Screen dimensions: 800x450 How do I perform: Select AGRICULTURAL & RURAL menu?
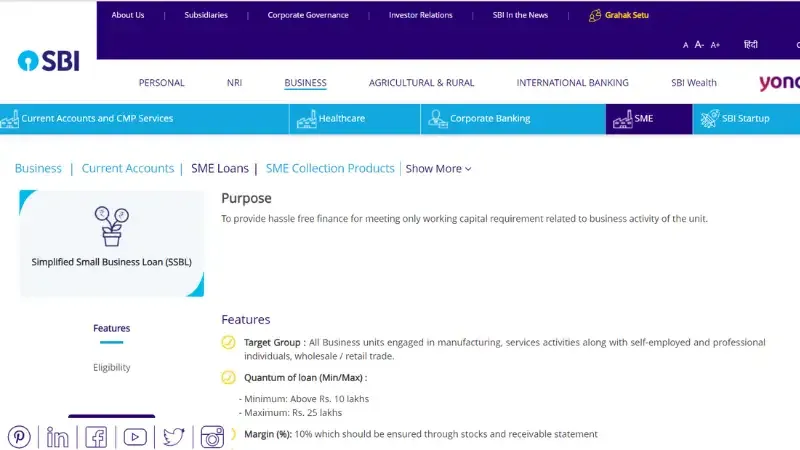tap(421, 83)
